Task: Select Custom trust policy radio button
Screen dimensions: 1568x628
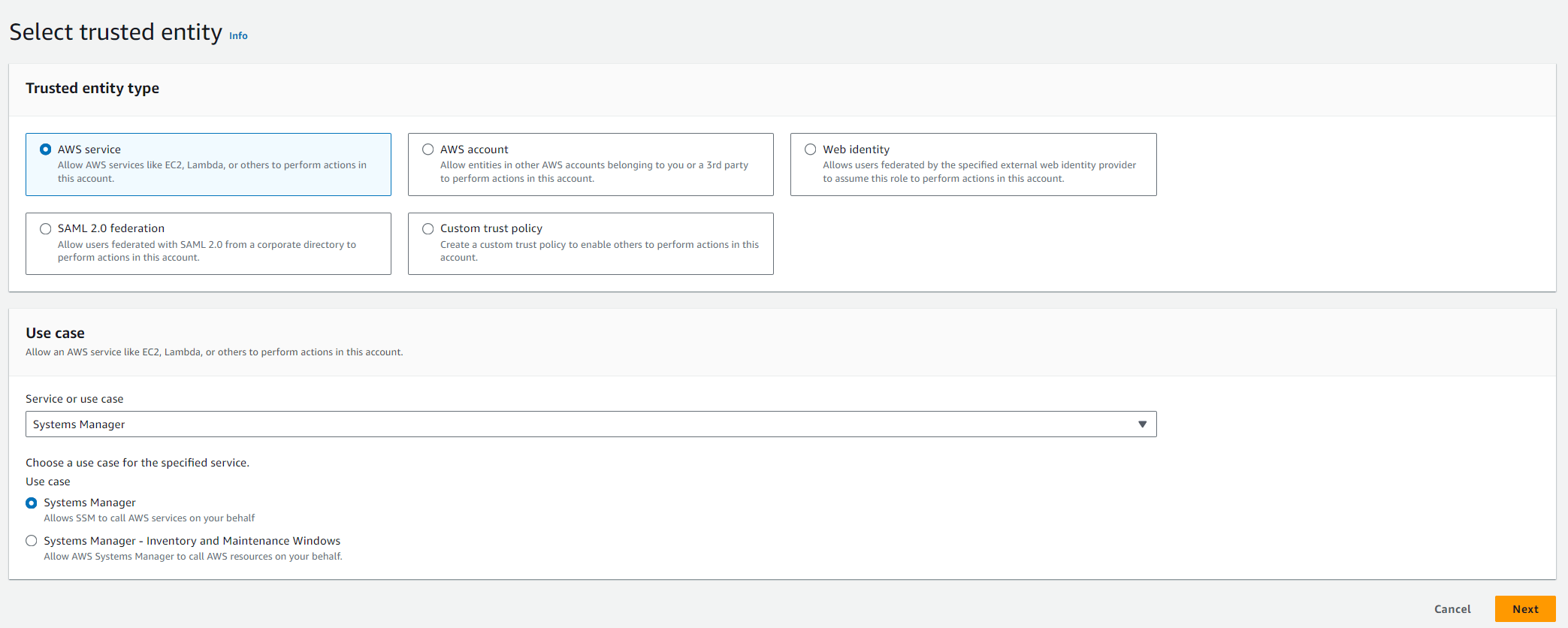Action: 428,229
